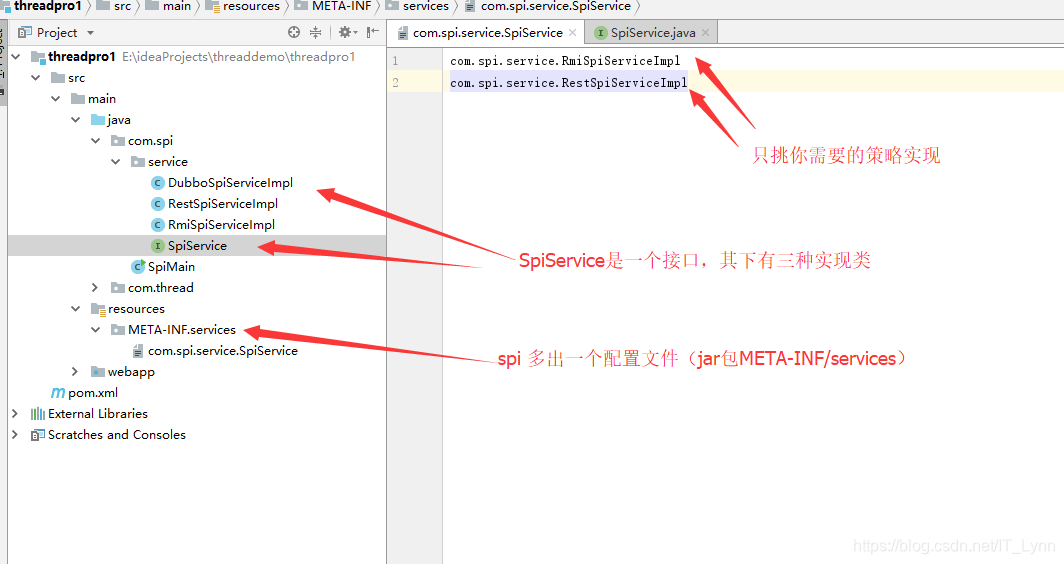Click line number 2 in gutter

(x=396, y=83)
